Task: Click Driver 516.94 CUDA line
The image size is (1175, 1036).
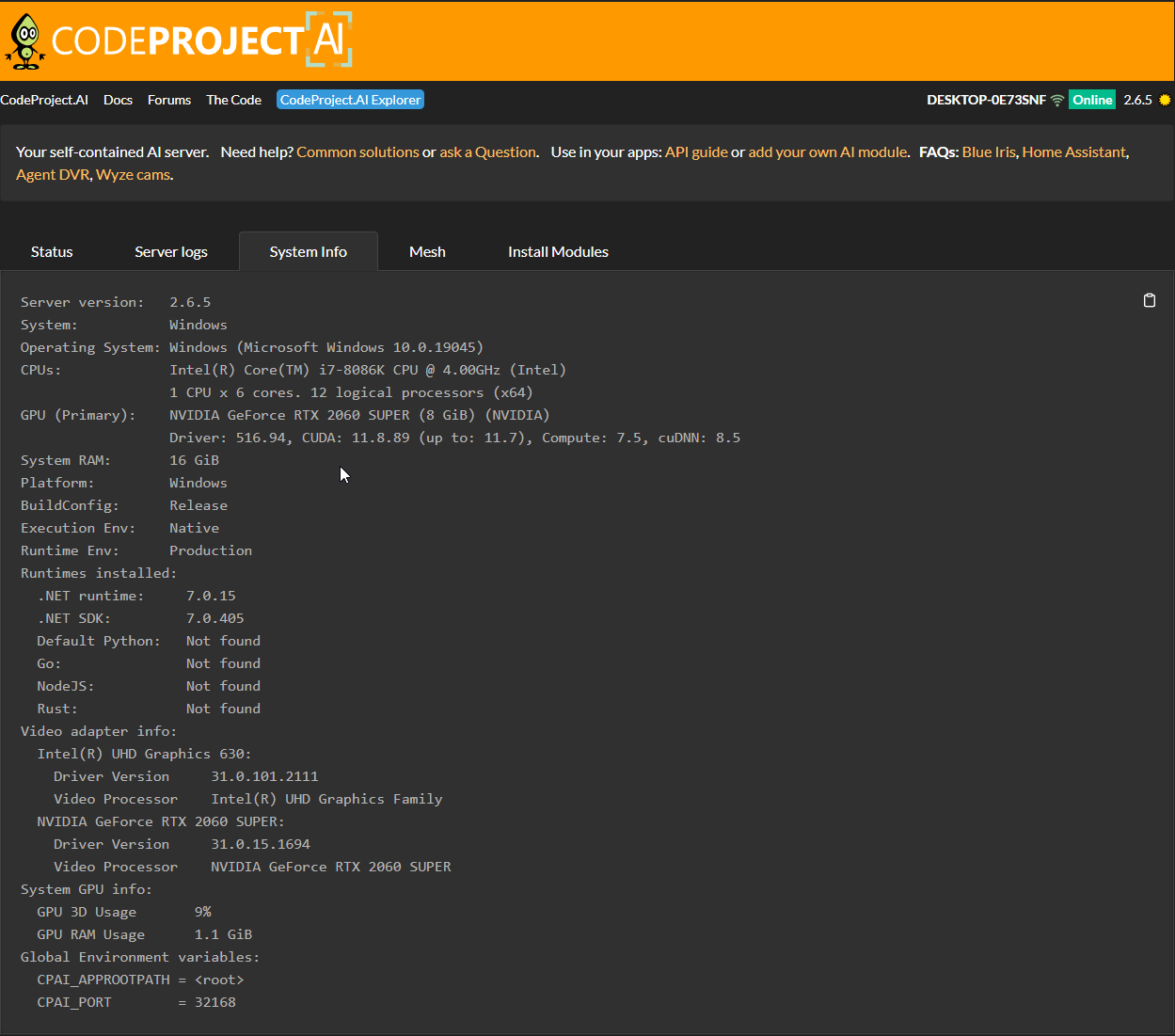Action: (x=454, y=438)
